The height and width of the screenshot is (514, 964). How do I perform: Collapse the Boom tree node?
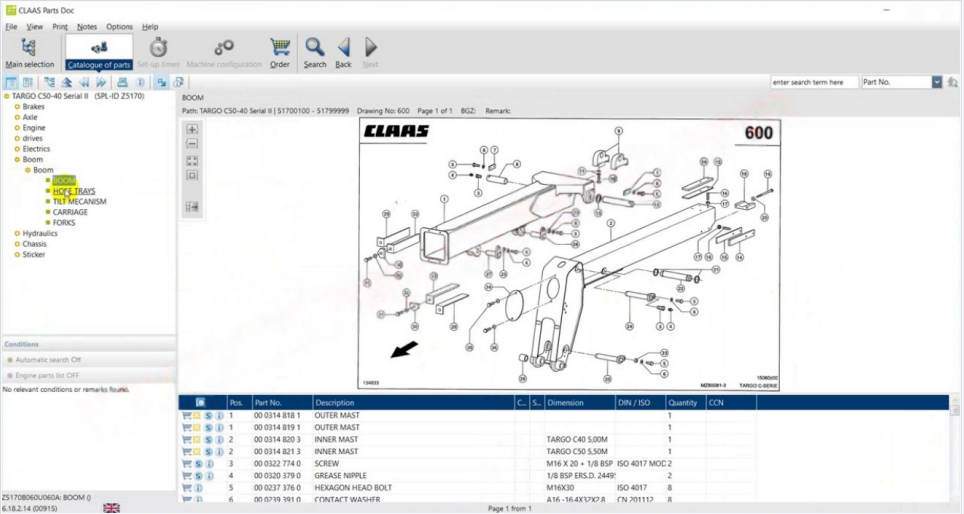[17, 160]
